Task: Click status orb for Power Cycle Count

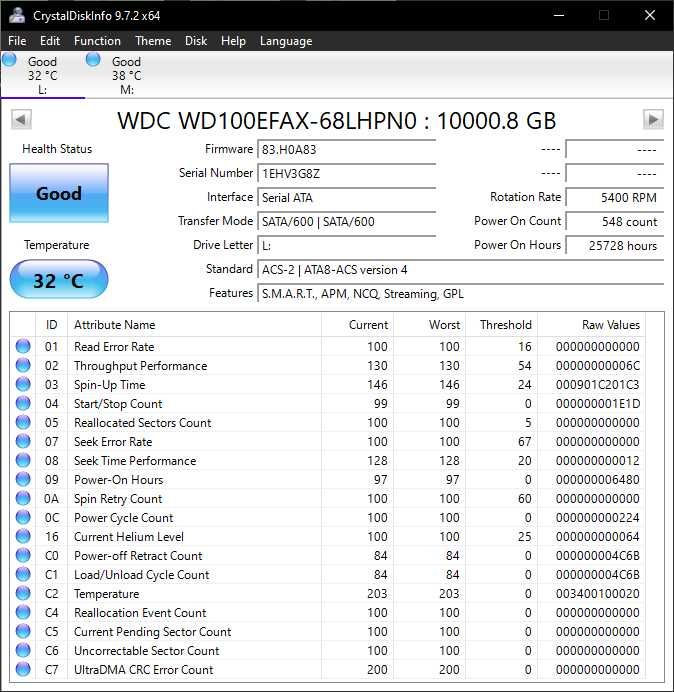Action: pos(23,517)
